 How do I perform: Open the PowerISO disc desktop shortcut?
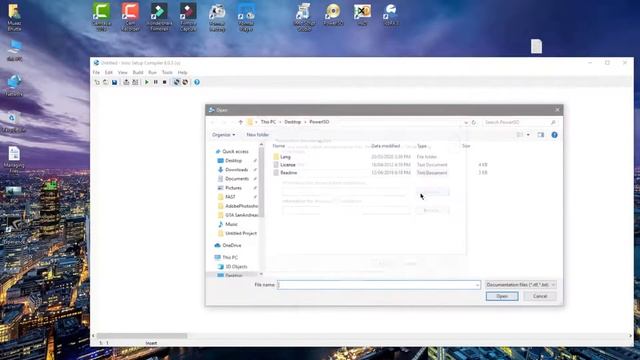pos(333,15)
